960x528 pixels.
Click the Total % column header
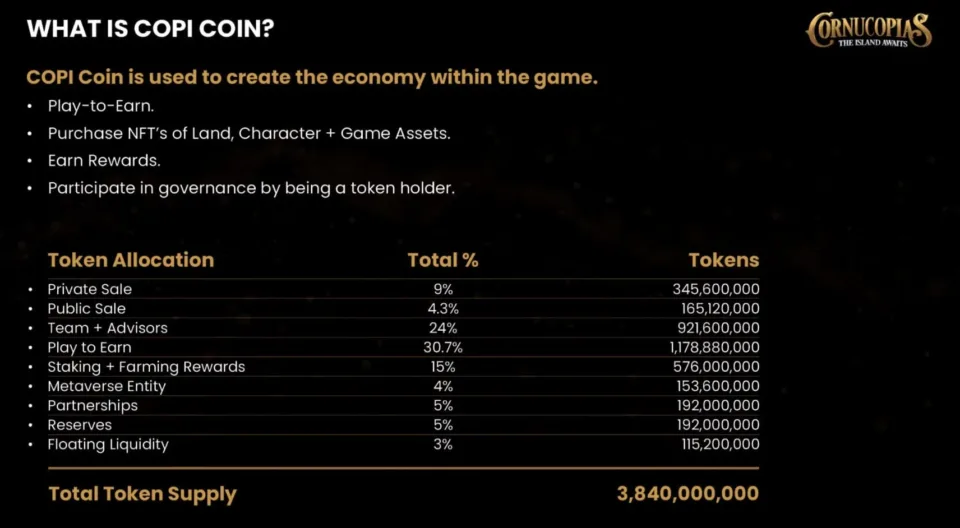tap(443, 260)
